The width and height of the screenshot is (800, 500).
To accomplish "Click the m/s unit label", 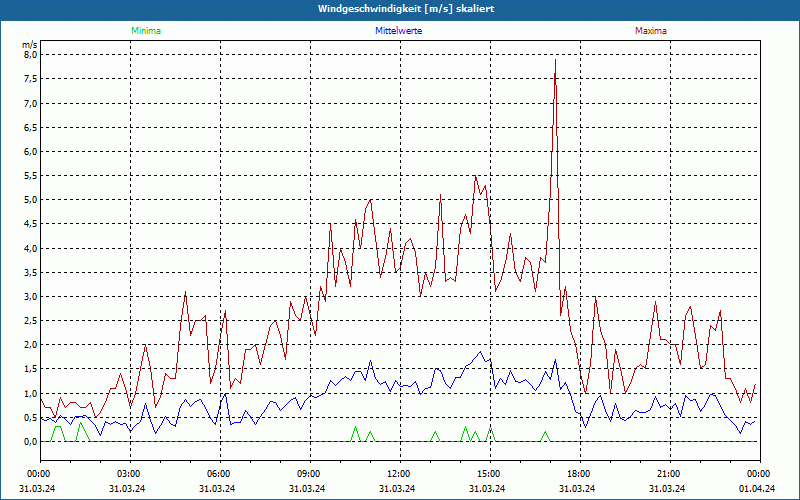I will 30,45.
